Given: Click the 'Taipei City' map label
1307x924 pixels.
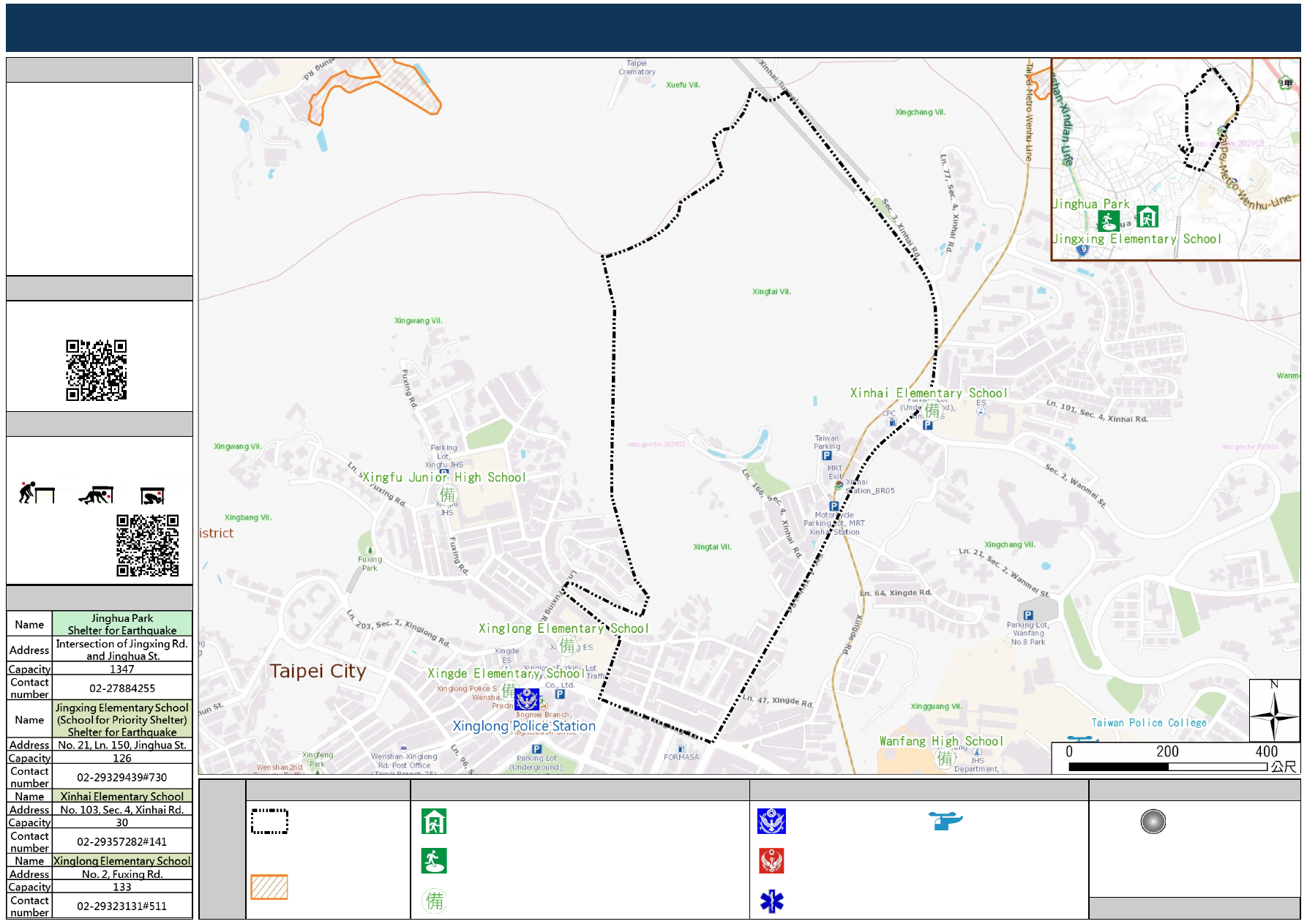Looking at the screenshot, I should click(x=318, y=672).
